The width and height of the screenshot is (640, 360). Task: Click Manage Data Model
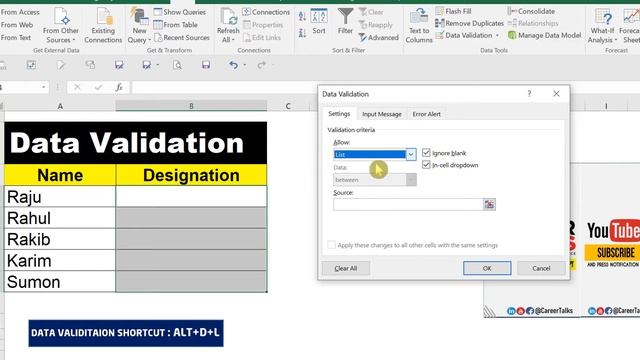point(544,36)
